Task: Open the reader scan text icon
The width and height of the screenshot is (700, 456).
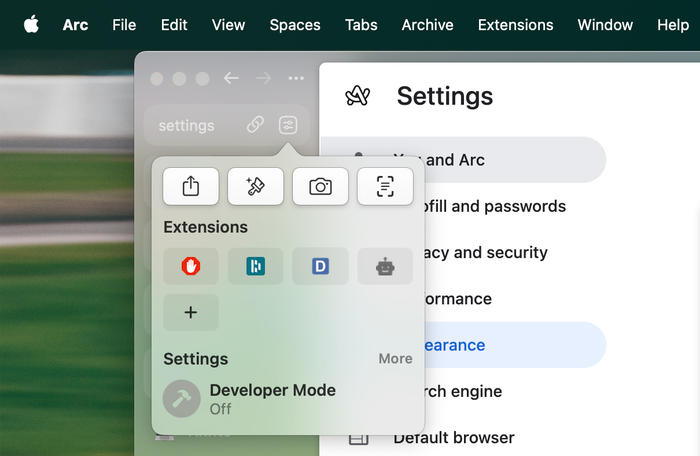Action: (385, 186)
